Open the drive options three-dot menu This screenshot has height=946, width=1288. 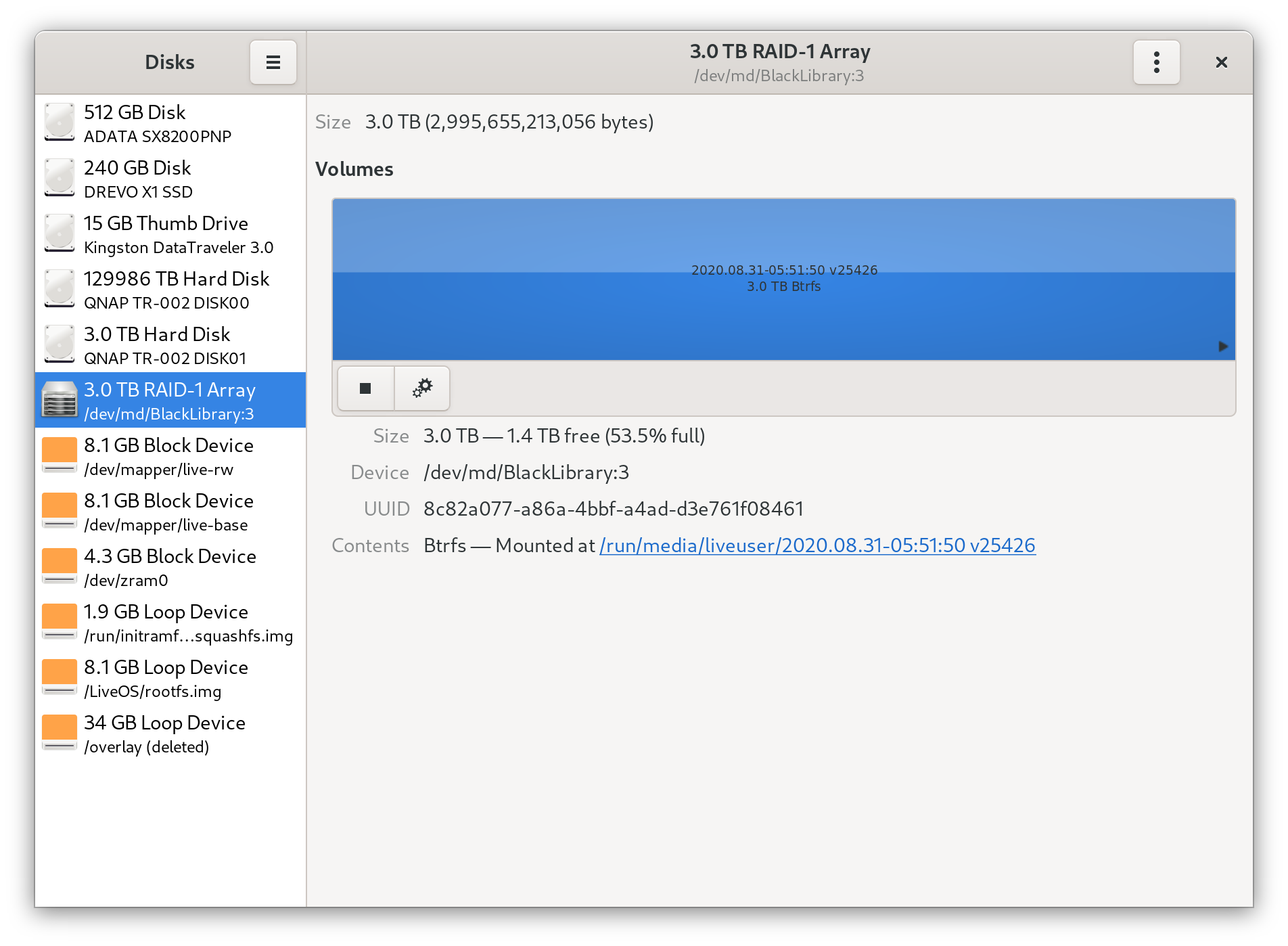click(1156, 62)
